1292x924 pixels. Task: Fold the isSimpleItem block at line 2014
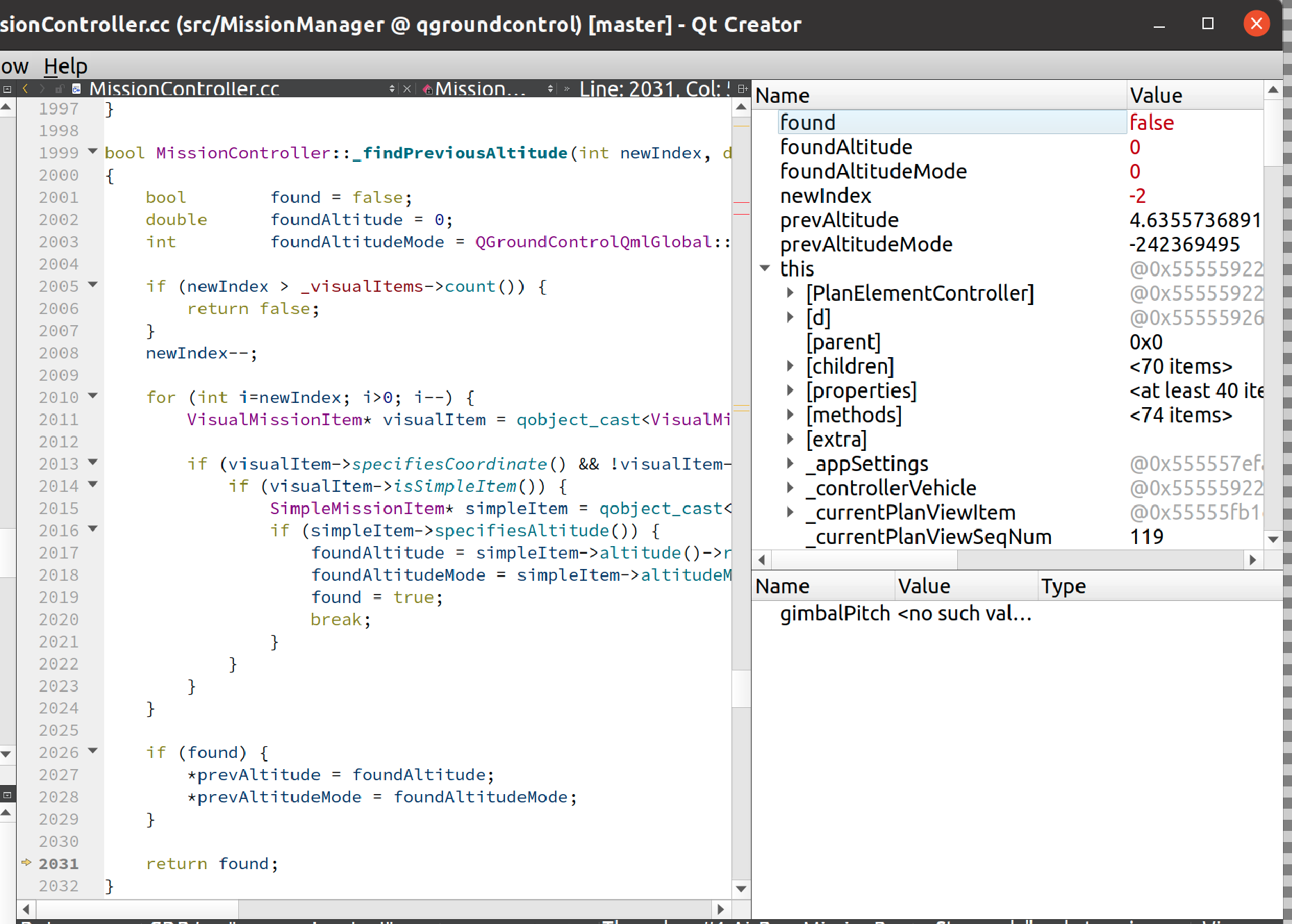pyautogui.click(x=92, y=484)
